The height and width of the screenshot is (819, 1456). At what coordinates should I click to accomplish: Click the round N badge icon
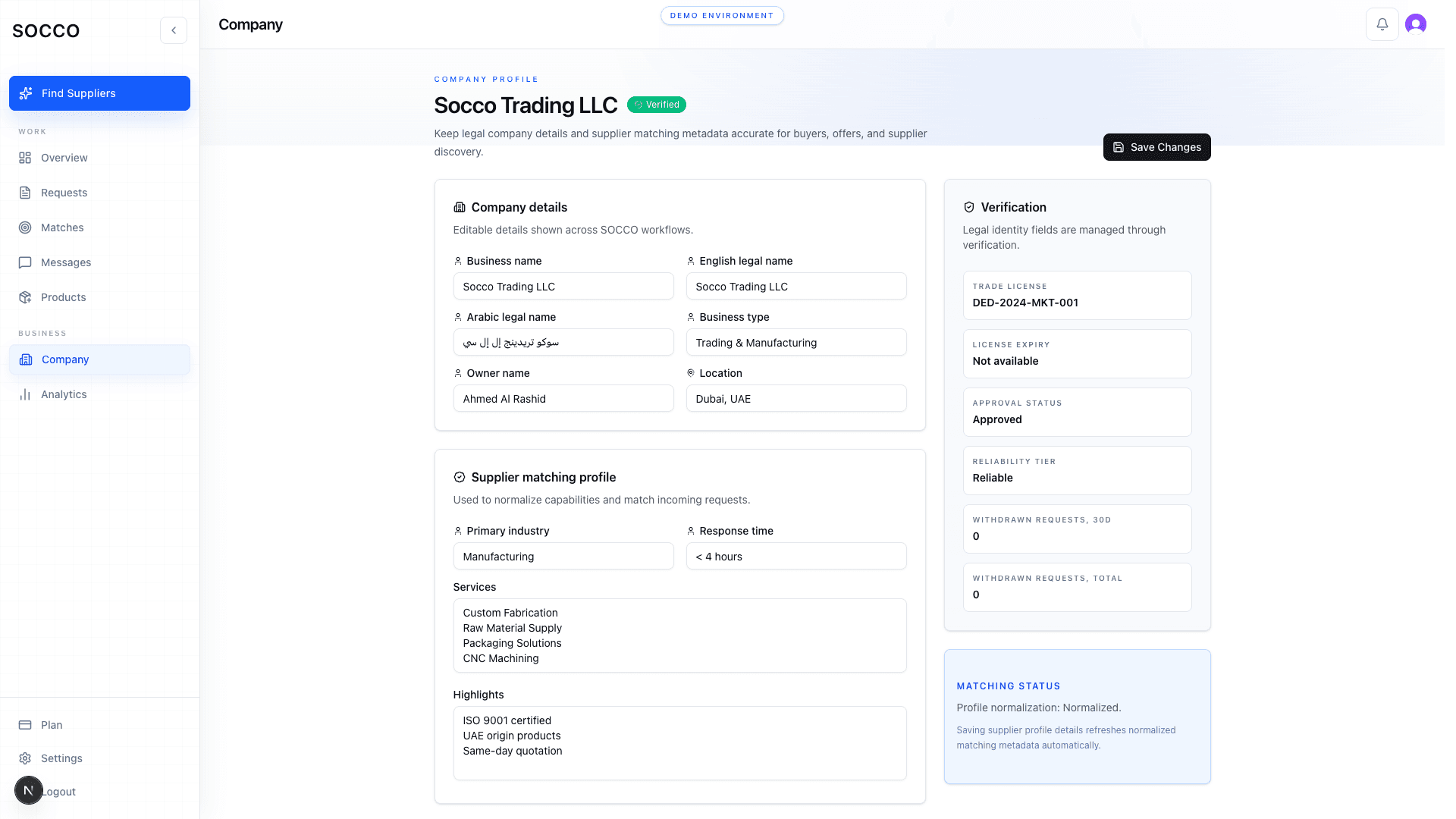tap(29, 790)
